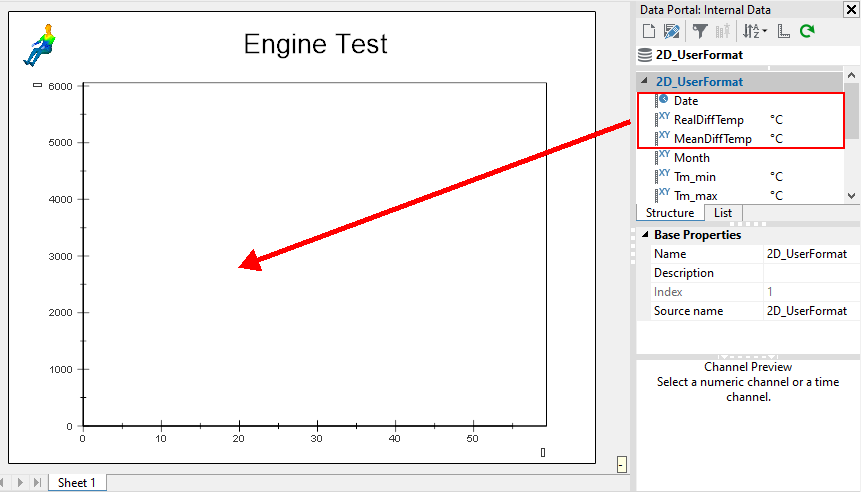This screenshot has width=861, height=492.
Task: Click the refresh data portal icon
Action: point(807,32)
